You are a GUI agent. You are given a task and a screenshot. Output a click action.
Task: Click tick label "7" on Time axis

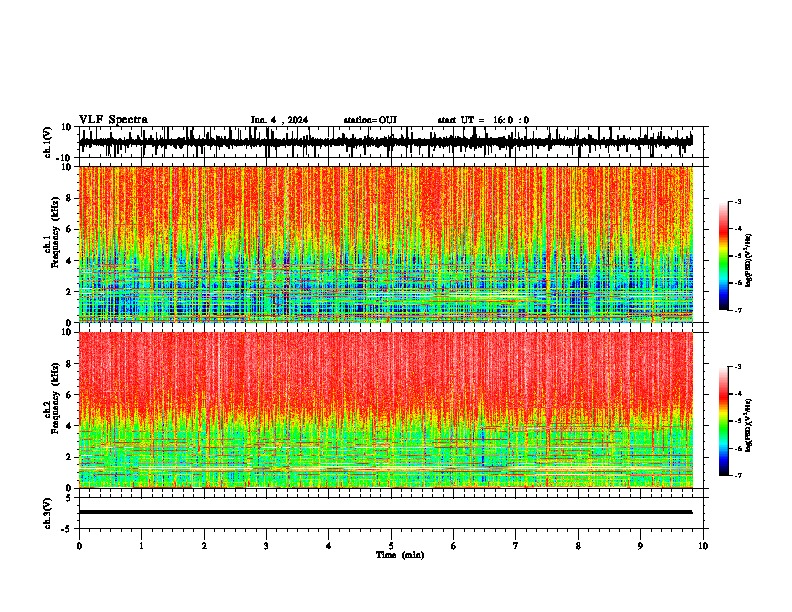click(516, 546)
